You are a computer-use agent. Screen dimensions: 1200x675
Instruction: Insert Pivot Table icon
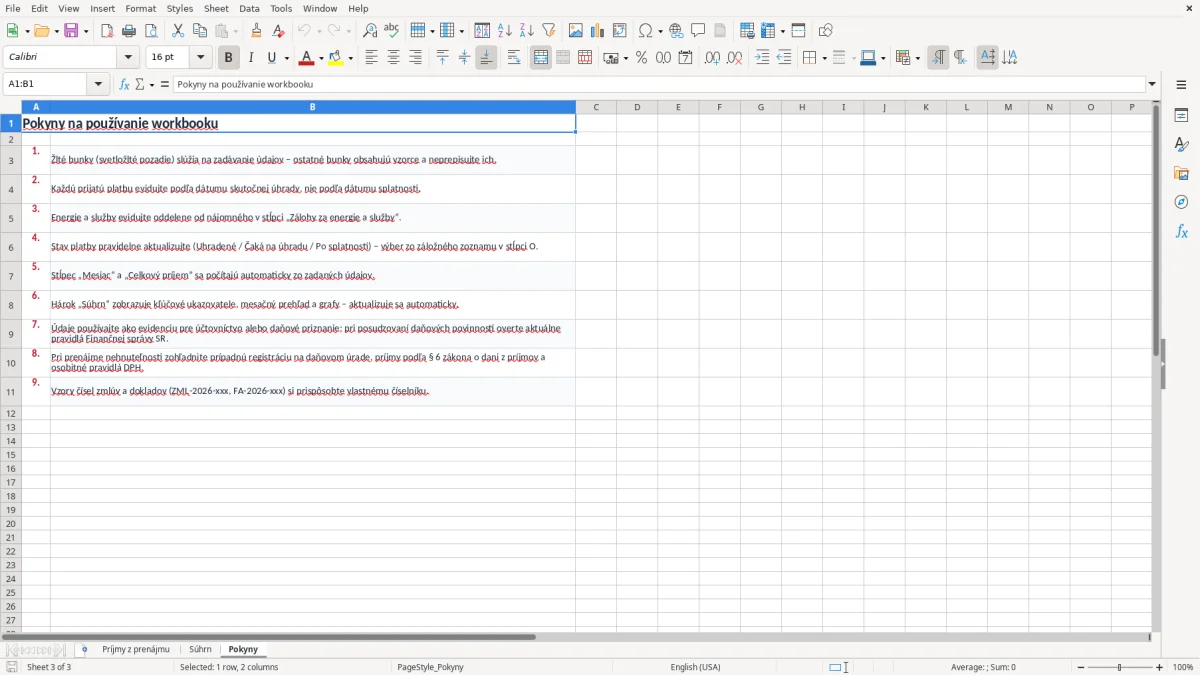pyautogui.click(x=620, y=31)
